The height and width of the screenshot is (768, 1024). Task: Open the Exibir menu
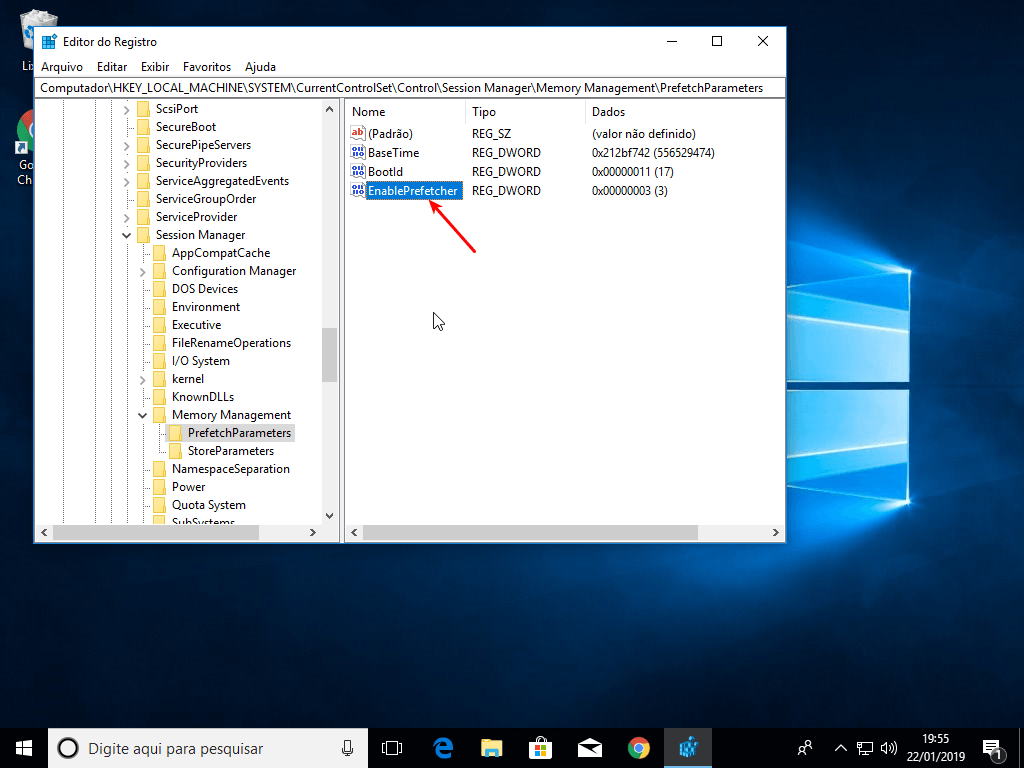click(154, 66)
